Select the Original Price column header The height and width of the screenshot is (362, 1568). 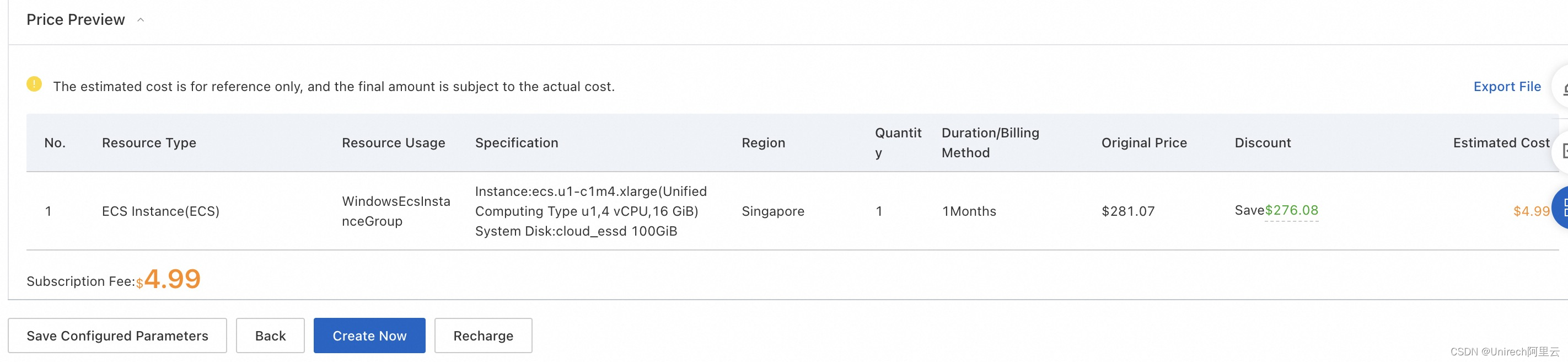pos(1143,142)
